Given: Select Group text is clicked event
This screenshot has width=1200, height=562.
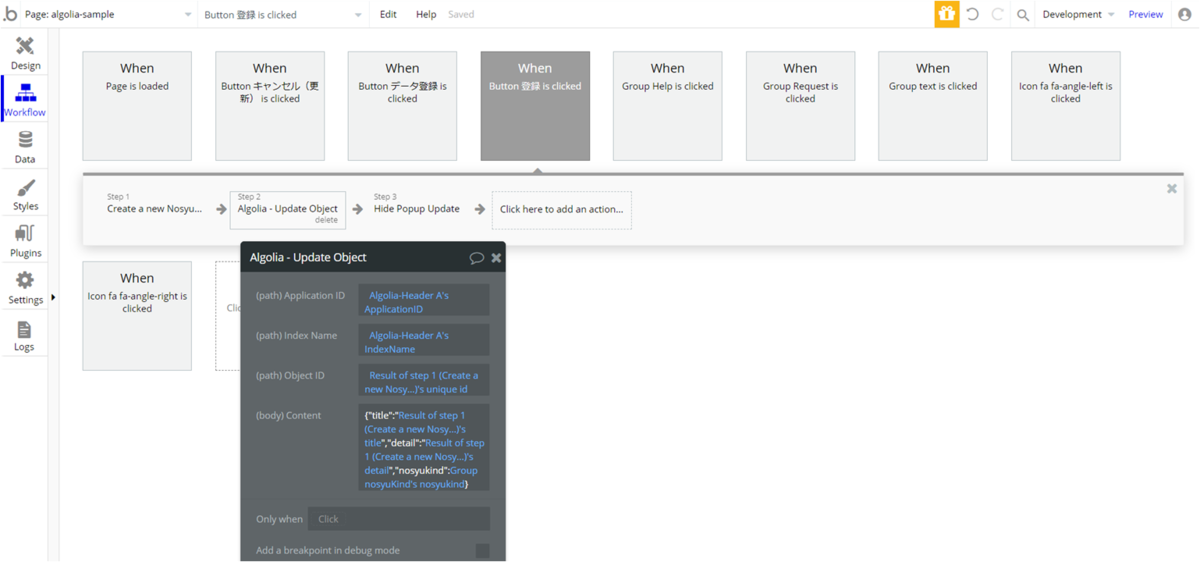Looking at the screenshot, I should point(933,106).
